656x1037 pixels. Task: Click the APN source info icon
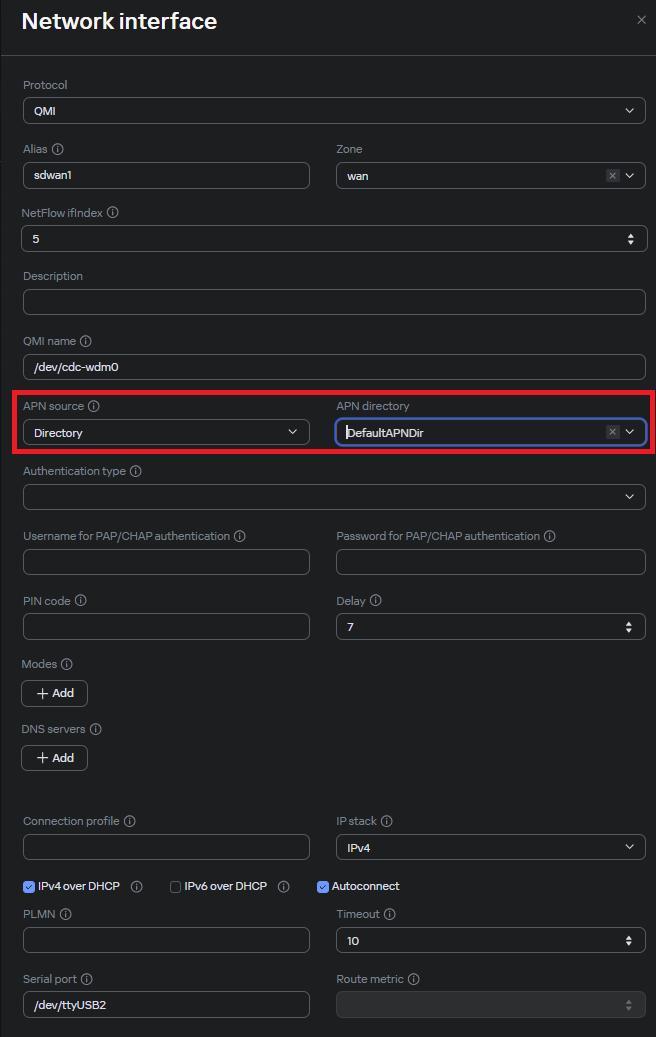94,406
